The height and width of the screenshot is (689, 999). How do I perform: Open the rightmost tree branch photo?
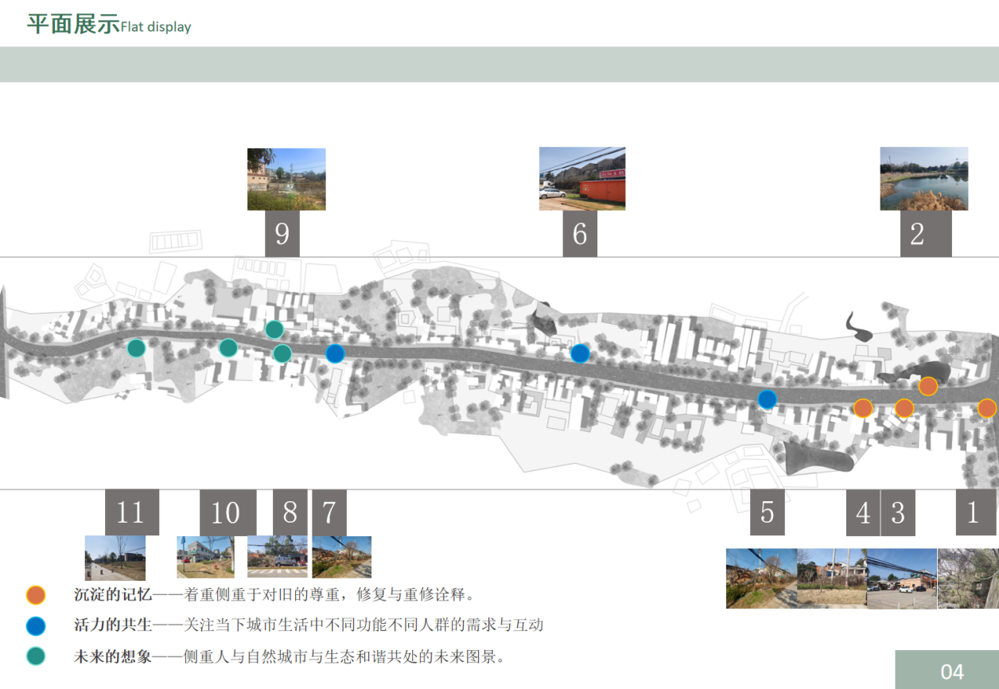[x=968, y=579]
